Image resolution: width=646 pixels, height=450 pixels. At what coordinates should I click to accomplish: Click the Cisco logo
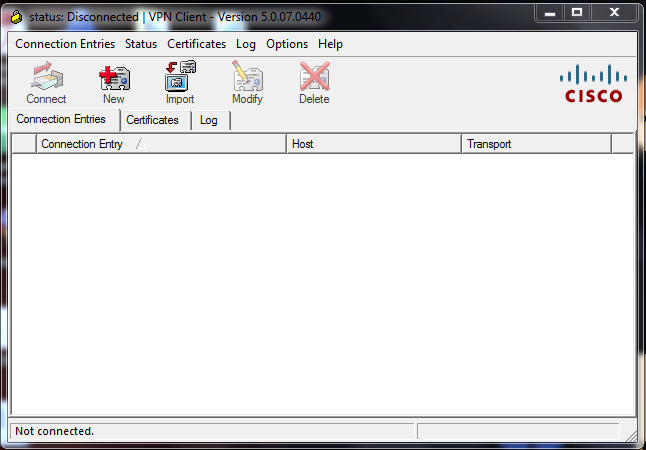point(593,83)
